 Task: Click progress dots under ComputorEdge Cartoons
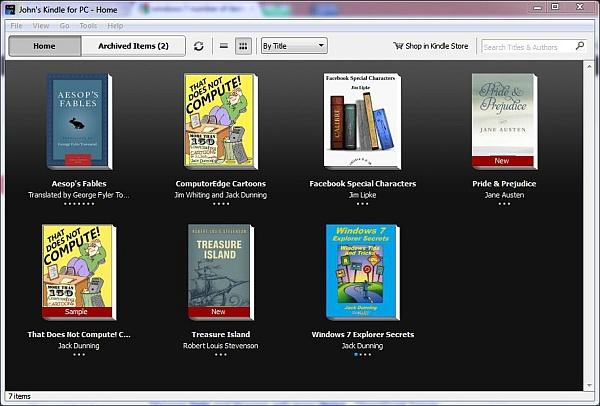221,204
